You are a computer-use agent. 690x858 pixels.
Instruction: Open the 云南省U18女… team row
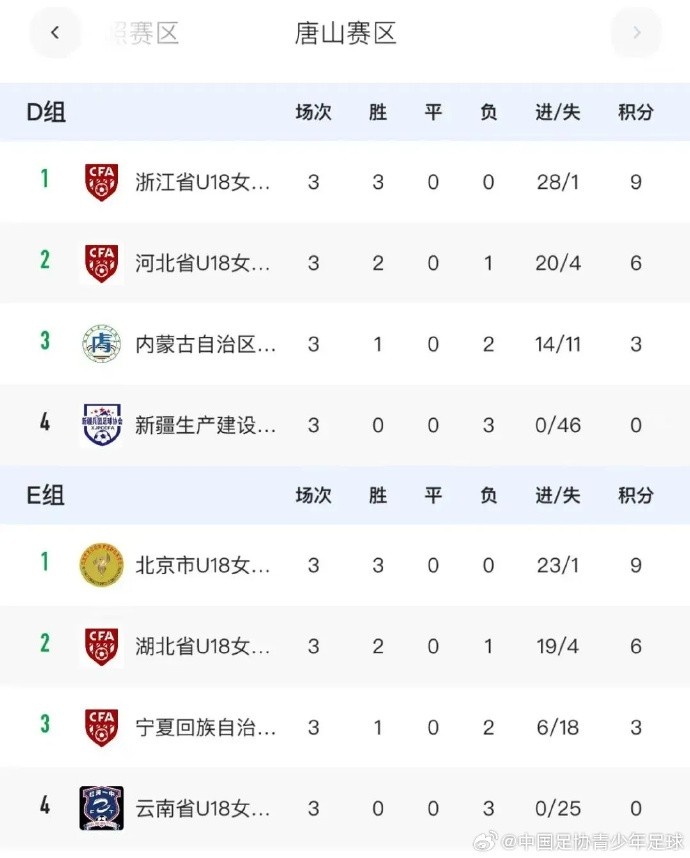(345, 808)
